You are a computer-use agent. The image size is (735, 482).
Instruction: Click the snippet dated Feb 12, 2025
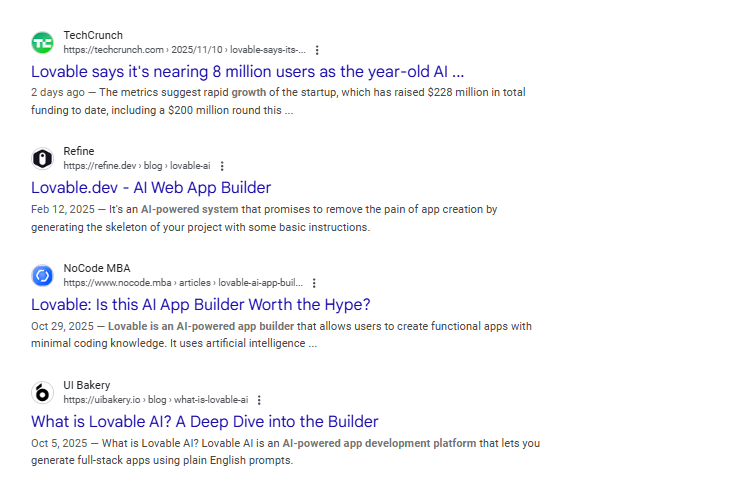coord(264,218)
